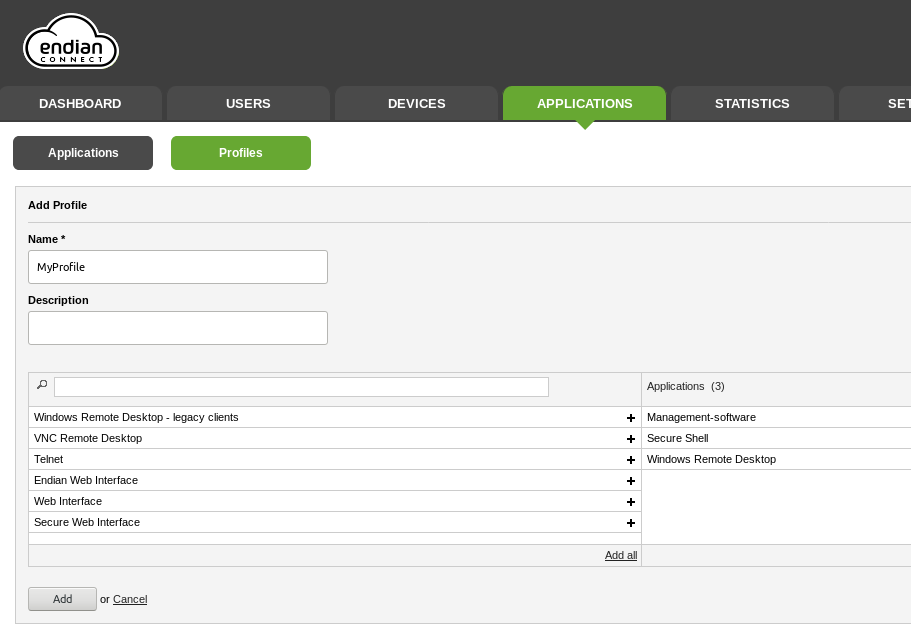Click plus beside Endian Web Interface

coord(631,481)
